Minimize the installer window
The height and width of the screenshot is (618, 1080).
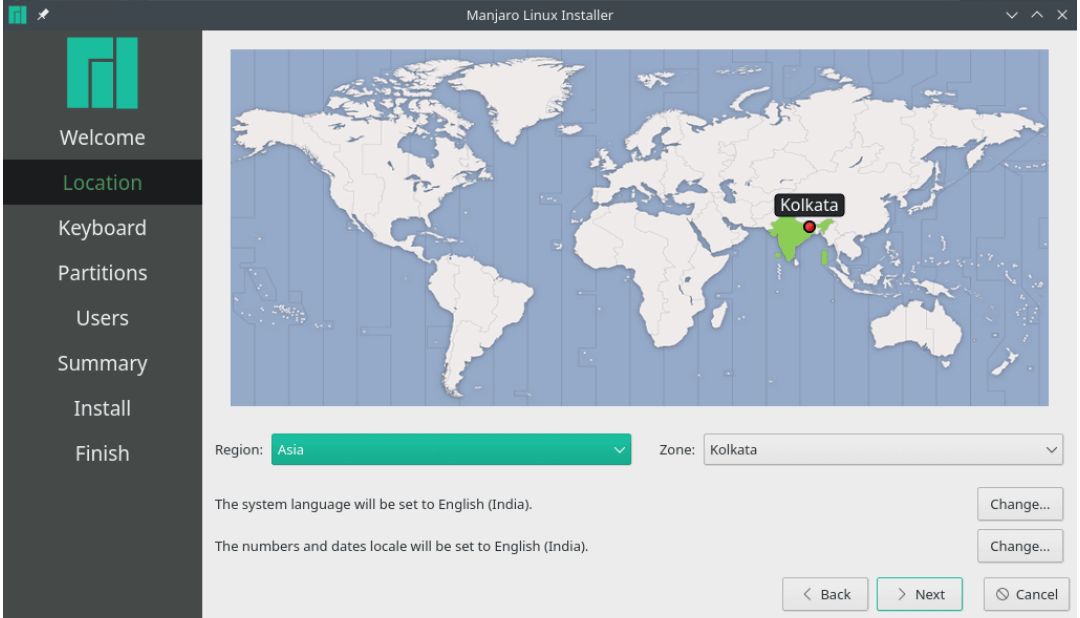1012,15
